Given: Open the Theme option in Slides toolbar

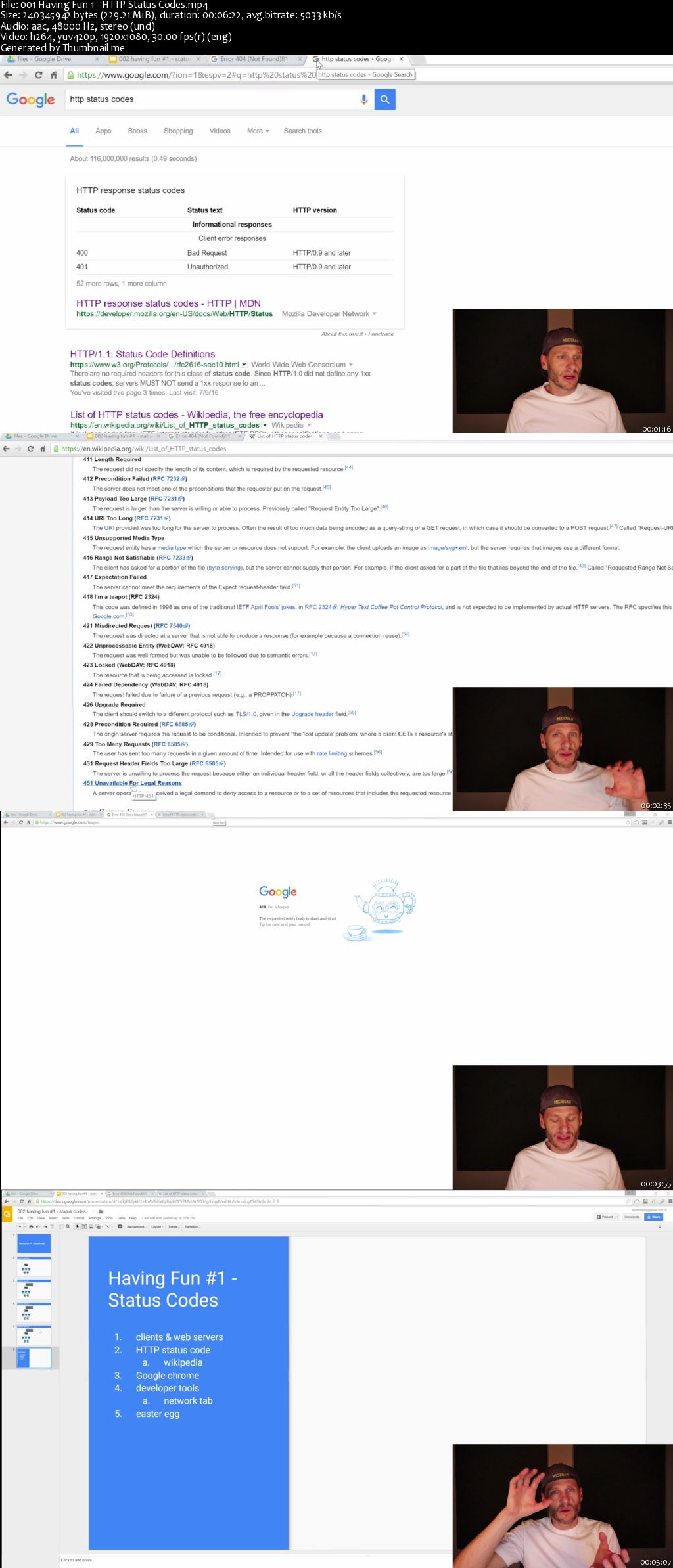Looking at the screenshot, I should 174,1226.
